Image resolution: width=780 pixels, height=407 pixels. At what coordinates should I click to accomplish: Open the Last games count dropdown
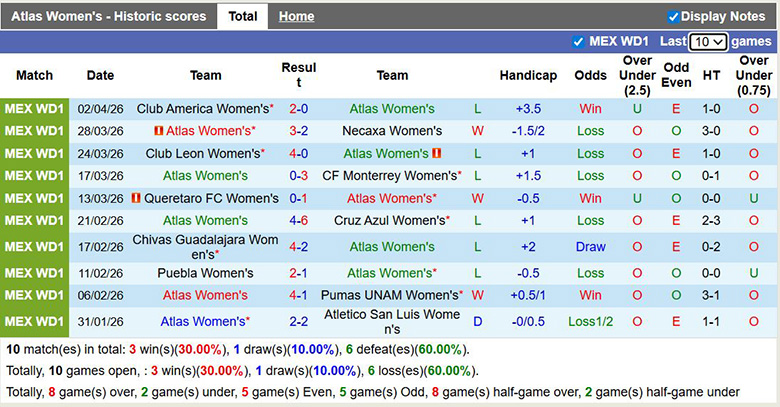tap(708, 42)
